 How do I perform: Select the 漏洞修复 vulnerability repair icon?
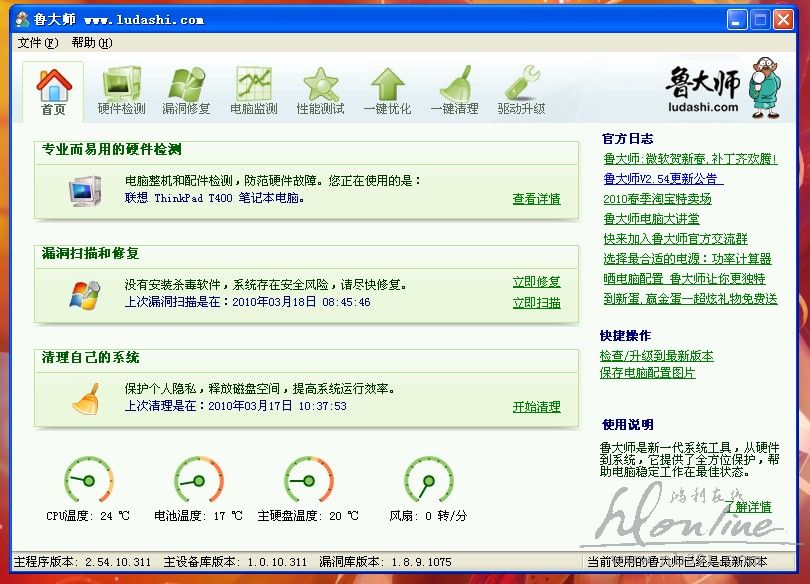pos(187,90)
